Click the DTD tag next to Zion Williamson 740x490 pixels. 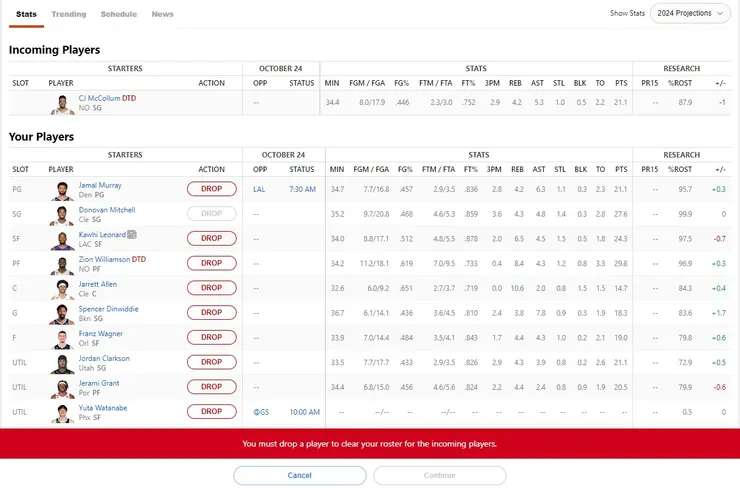[x=139, y=259]
